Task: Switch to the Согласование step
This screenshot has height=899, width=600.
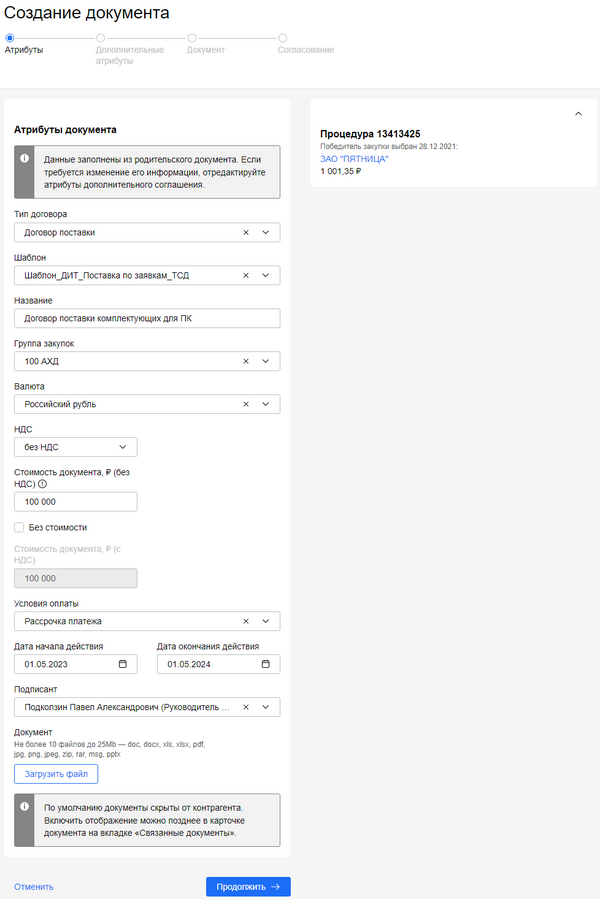Action: click(283, 38)
